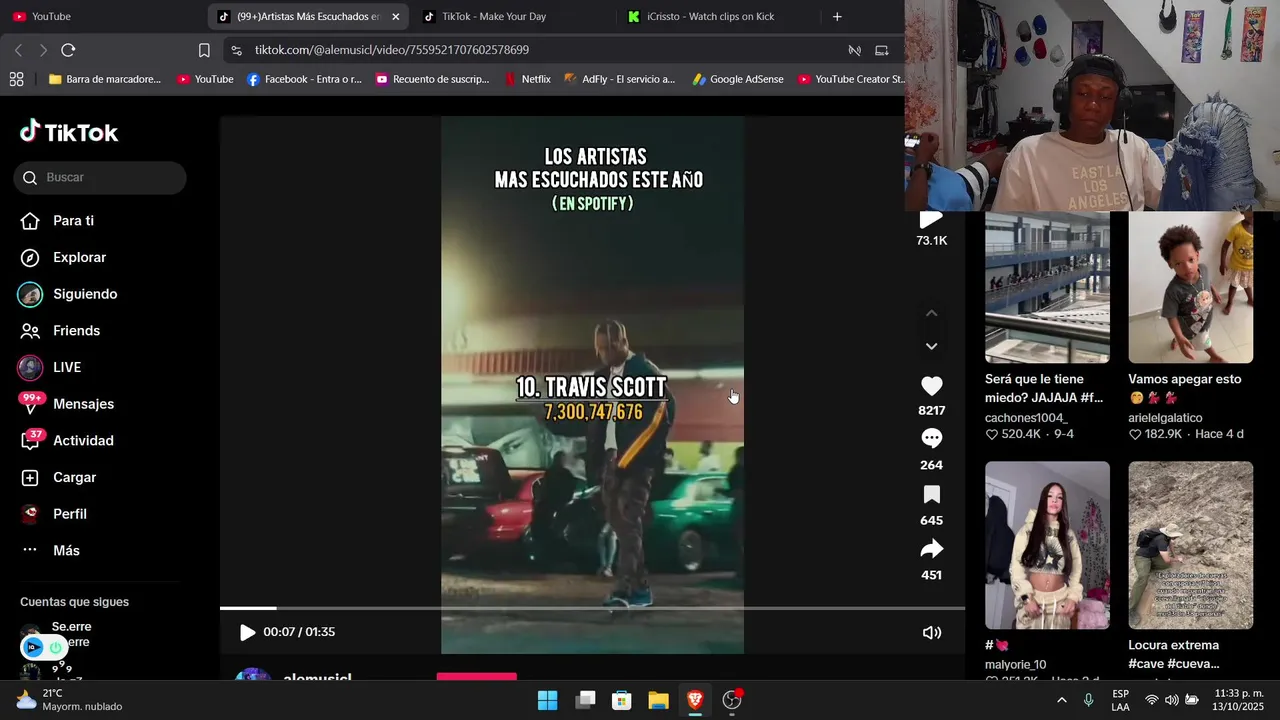The image size is (1280, 720).
Task: Open Barra de marcadores folder
Action: (x=104, y=79)
